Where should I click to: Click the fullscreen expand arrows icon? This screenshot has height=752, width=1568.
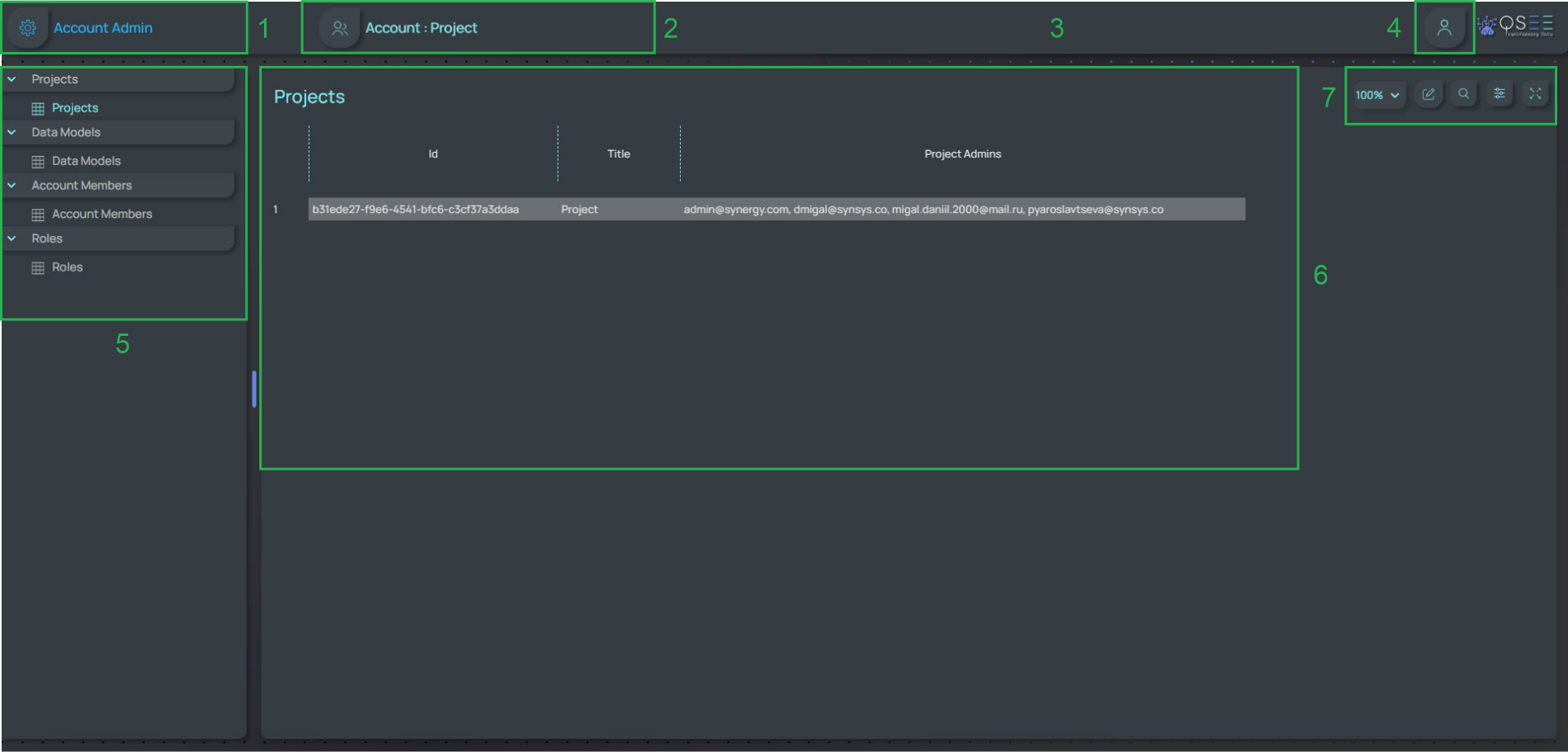pyautogui.click(x=1534, y=94)
